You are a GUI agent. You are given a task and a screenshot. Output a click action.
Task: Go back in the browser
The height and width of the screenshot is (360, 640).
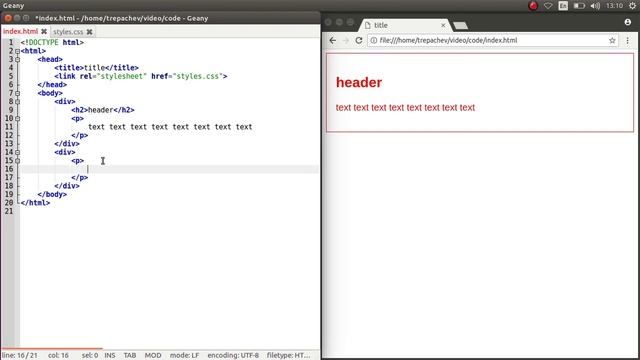(333, 40)
